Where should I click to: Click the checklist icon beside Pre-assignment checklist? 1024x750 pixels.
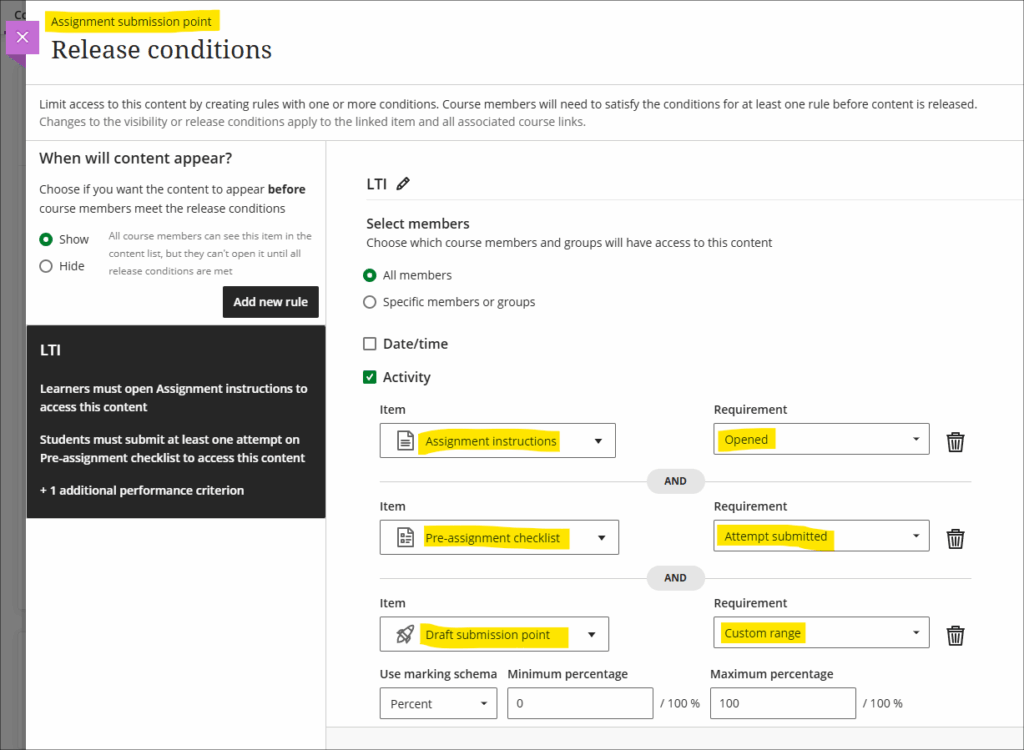tap(405, 538)
